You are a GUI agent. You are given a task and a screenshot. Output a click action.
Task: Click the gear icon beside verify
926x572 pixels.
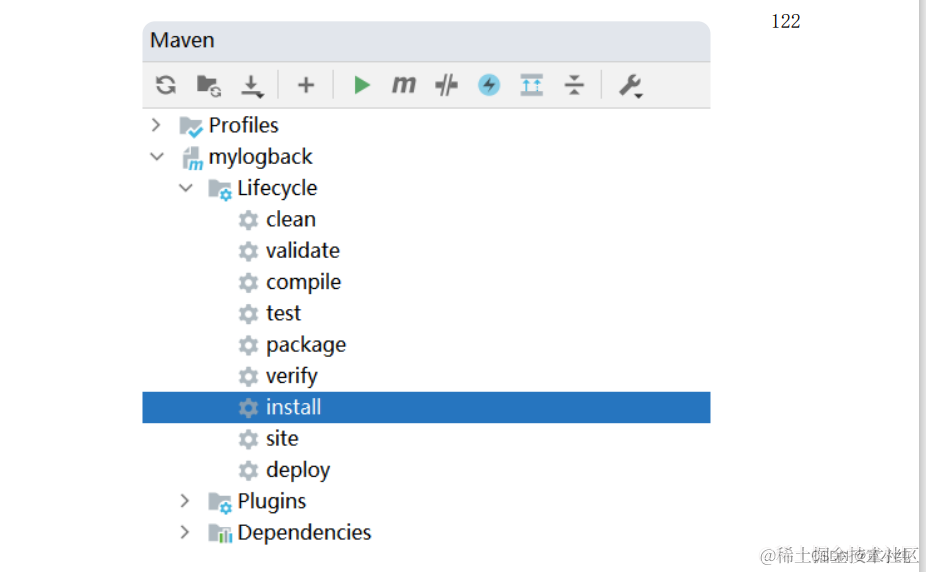pos(249,377)
